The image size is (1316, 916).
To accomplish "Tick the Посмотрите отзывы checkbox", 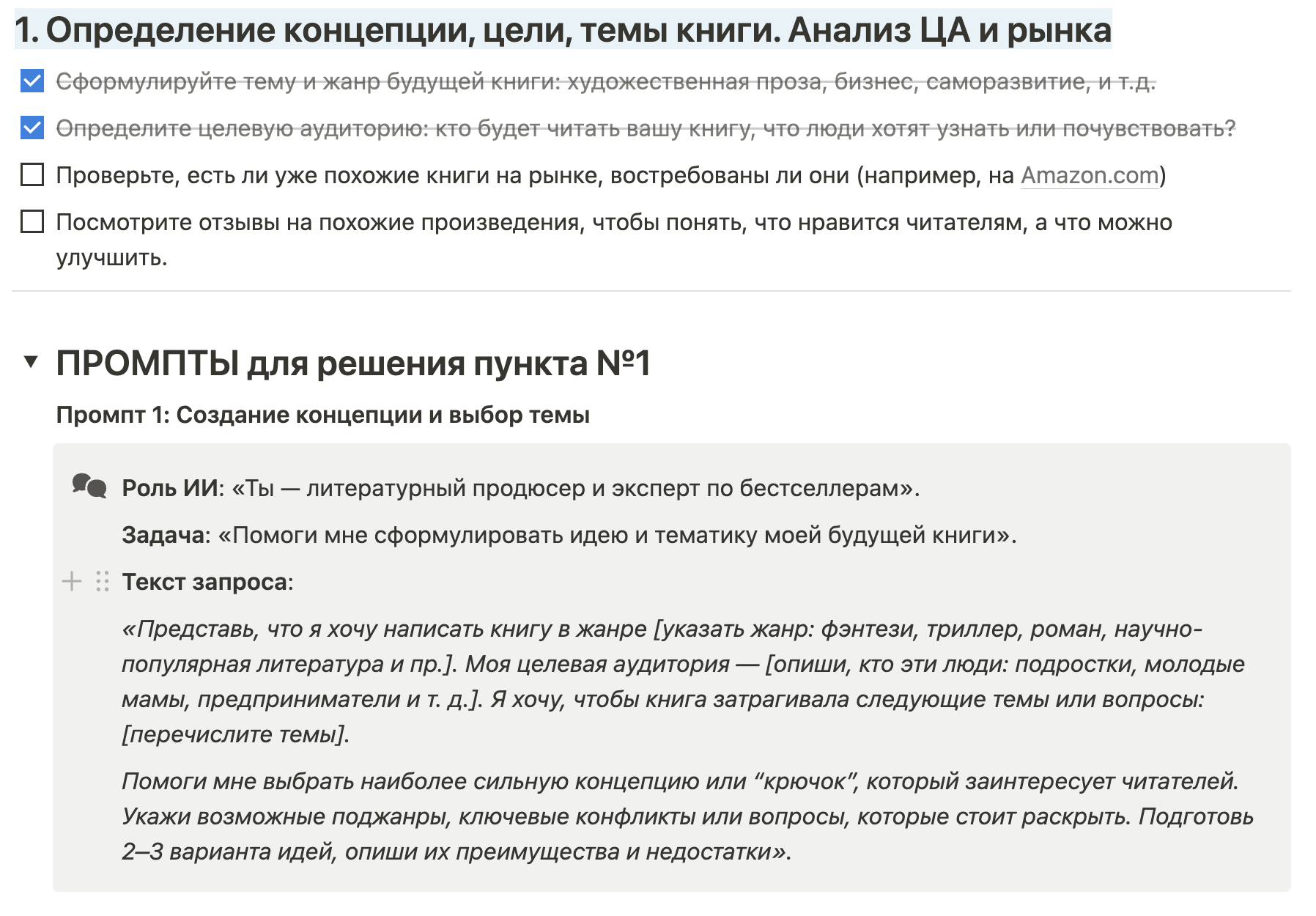I will coord(32,222).
